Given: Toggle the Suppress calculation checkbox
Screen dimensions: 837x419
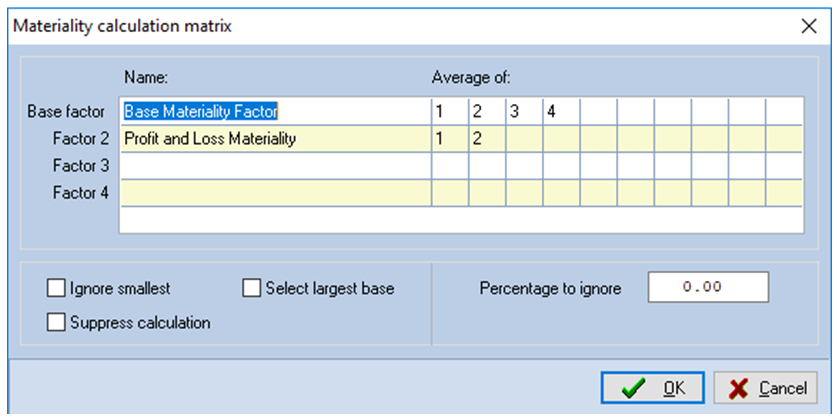Looking at the screenshot, I should click(56, 322).
